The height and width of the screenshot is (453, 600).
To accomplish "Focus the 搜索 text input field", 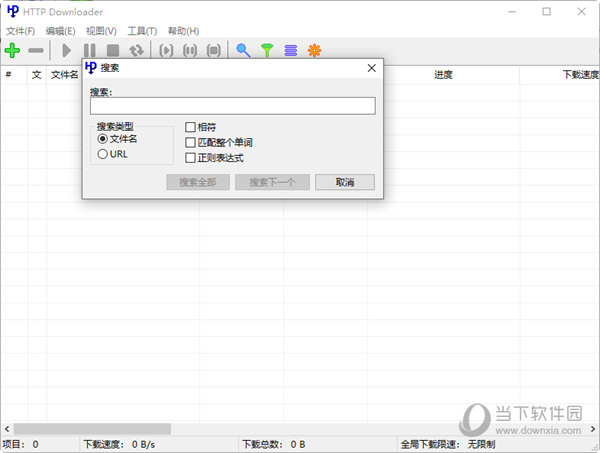I will click(233, 106).
